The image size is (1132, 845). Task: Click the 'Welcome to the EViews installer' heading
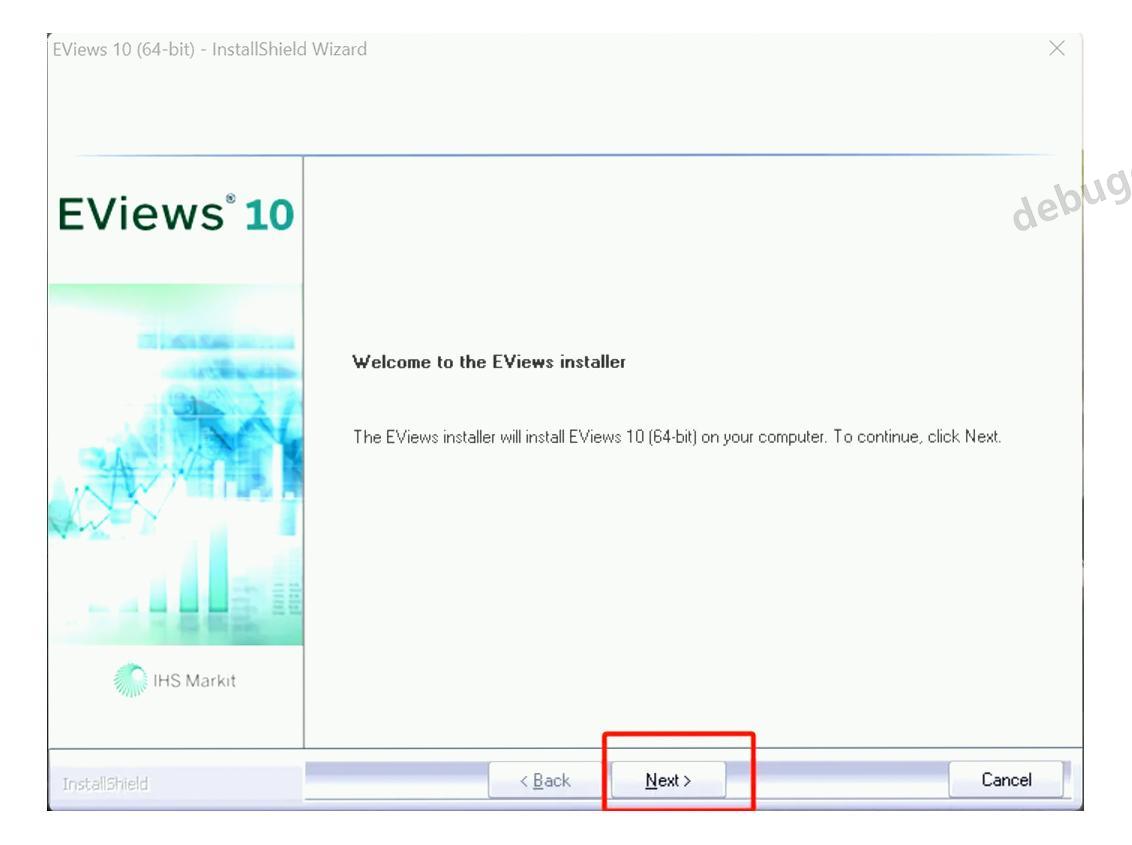click(x=489, y=362)
